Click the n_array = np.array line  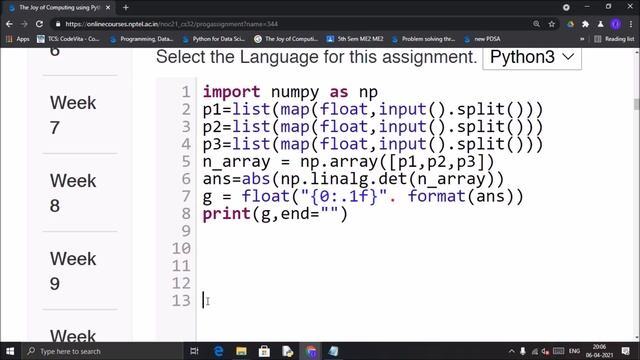(348, 162)
